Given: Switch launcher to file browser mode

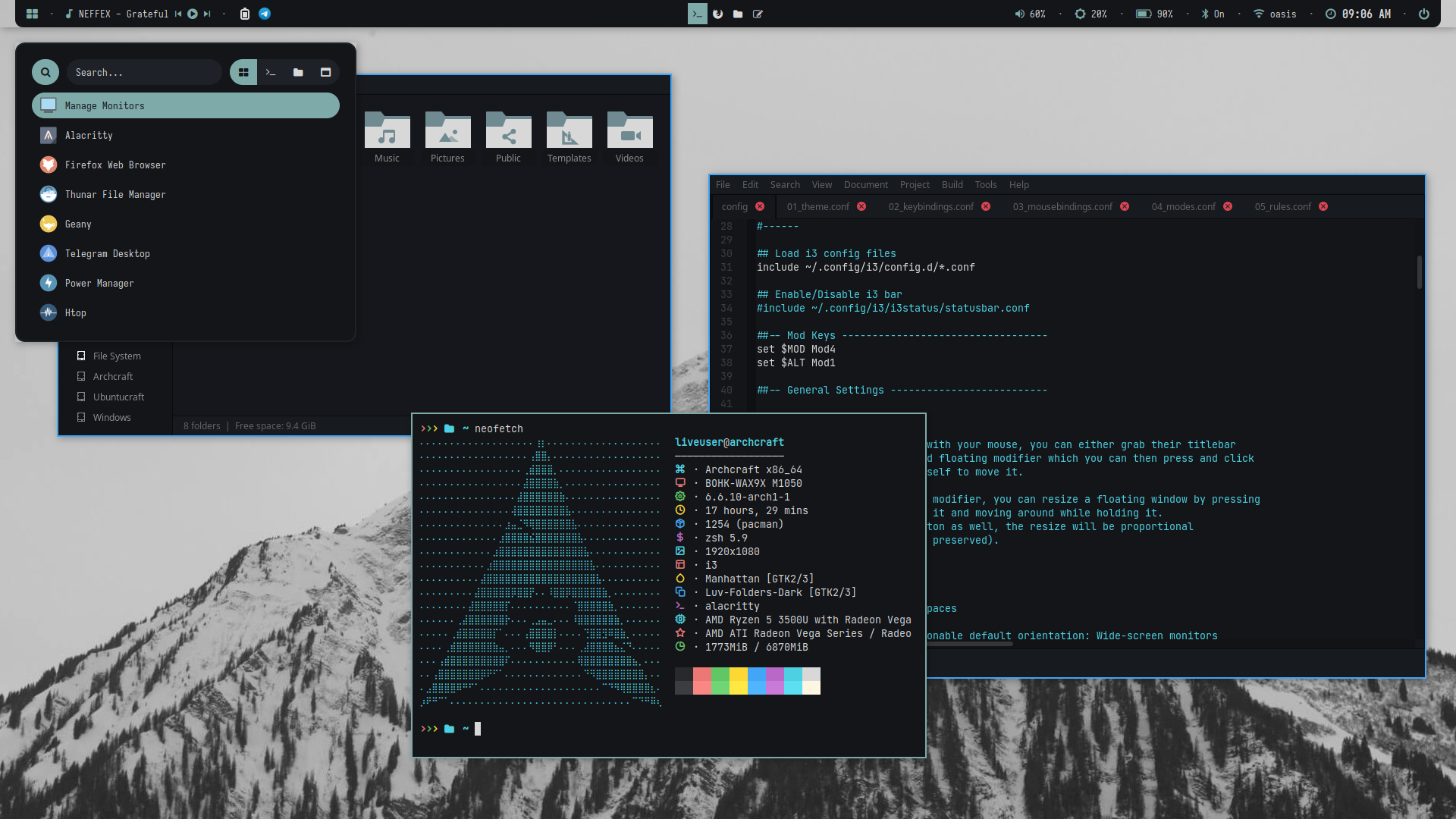Looking at the screenshot, I should [298, 72].
